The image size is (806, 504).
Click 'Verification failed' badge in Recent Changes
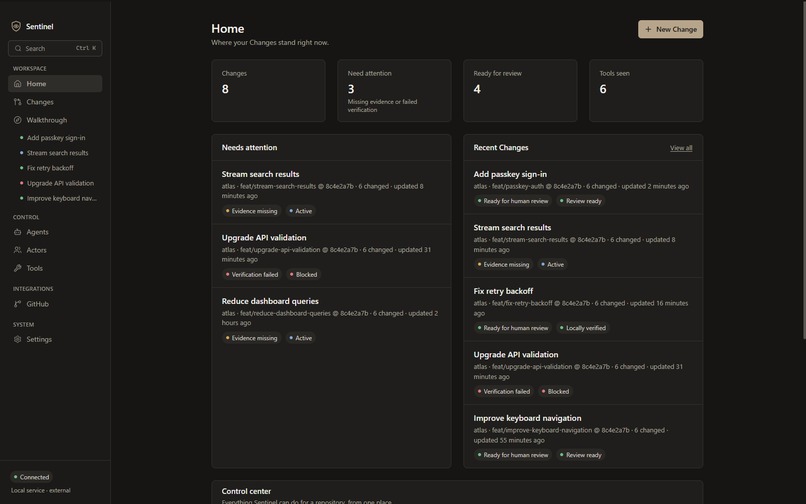coord(504,391)
